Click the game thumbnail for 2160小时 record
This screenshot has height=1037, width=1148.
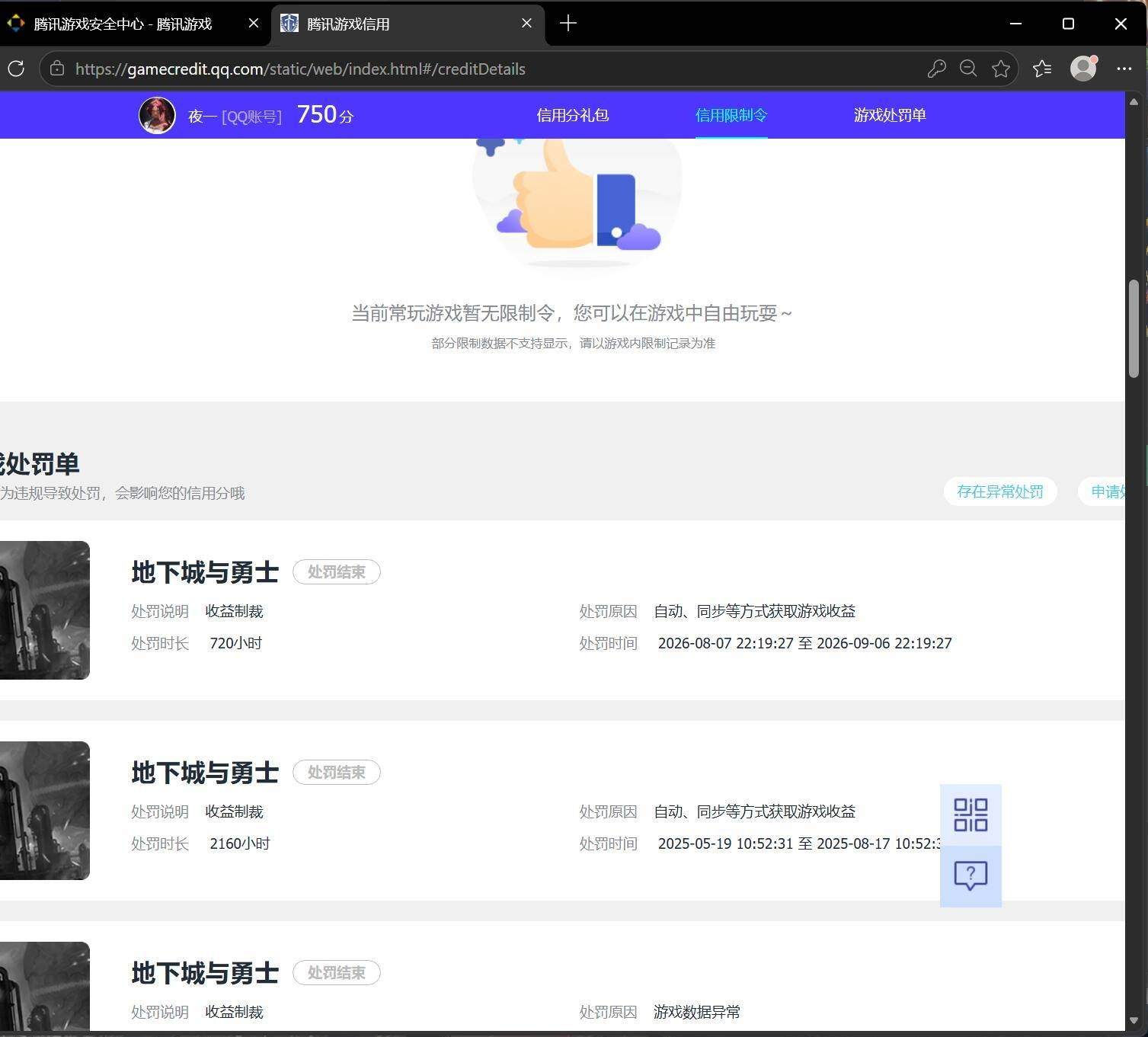tap(45, 811)
